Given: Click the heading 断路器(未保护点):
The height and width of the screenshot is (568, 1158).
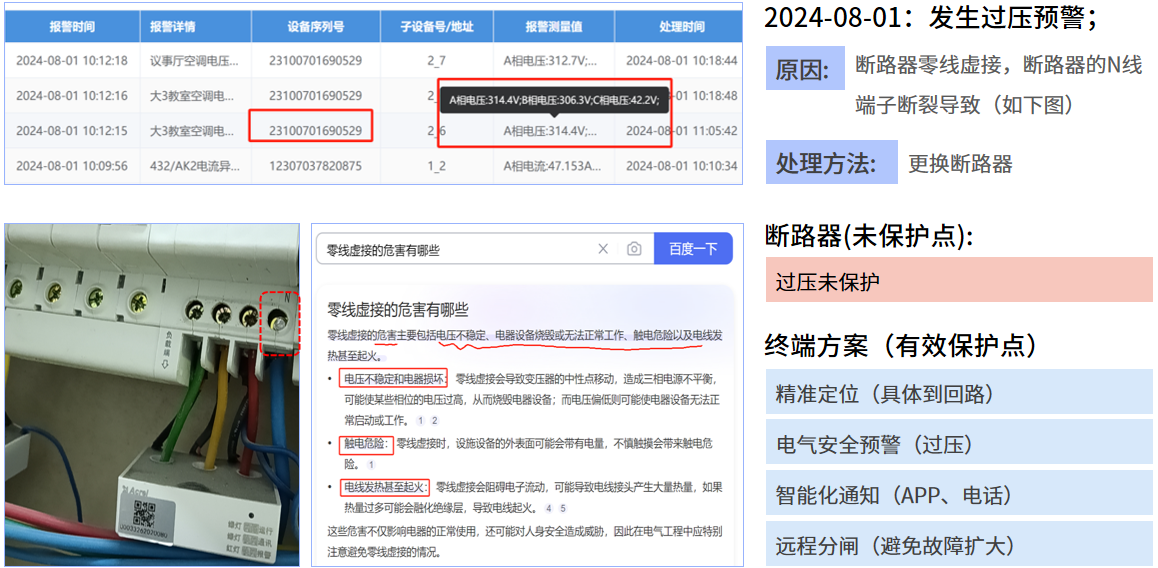Looking at the screenshot, I should coord(869,236).
